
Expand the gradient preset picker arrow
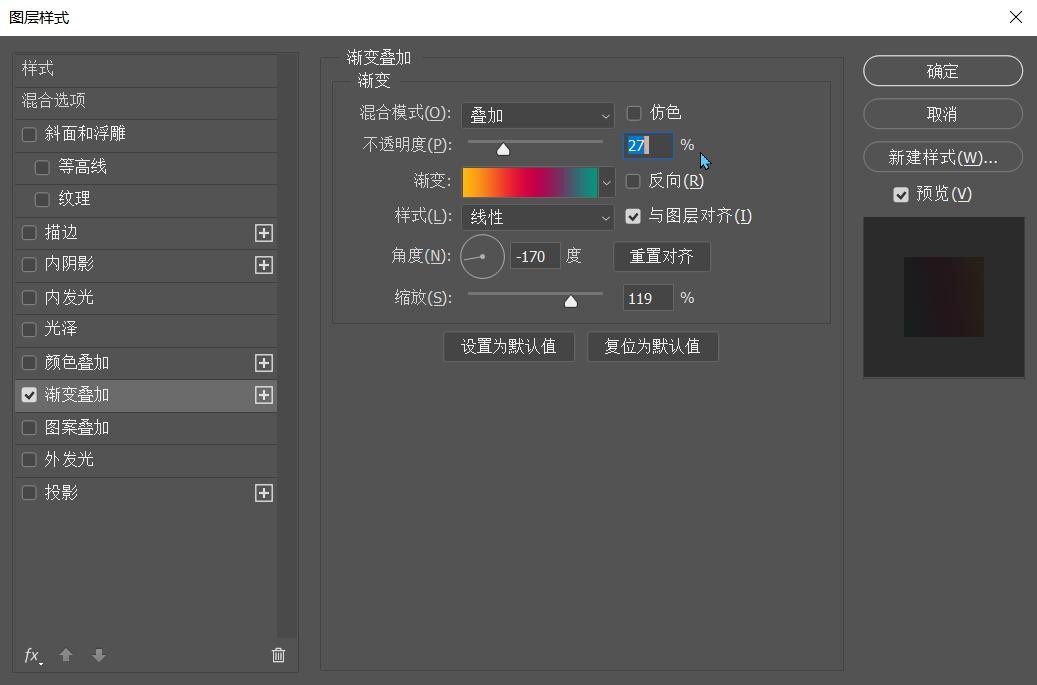pyautogui.click(x=606, y=183)
